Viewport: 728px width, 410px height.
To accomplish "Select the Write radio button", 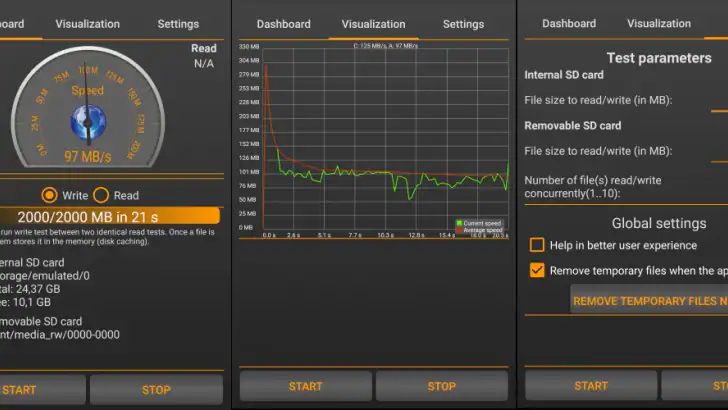I will click(x=49, y=195).
